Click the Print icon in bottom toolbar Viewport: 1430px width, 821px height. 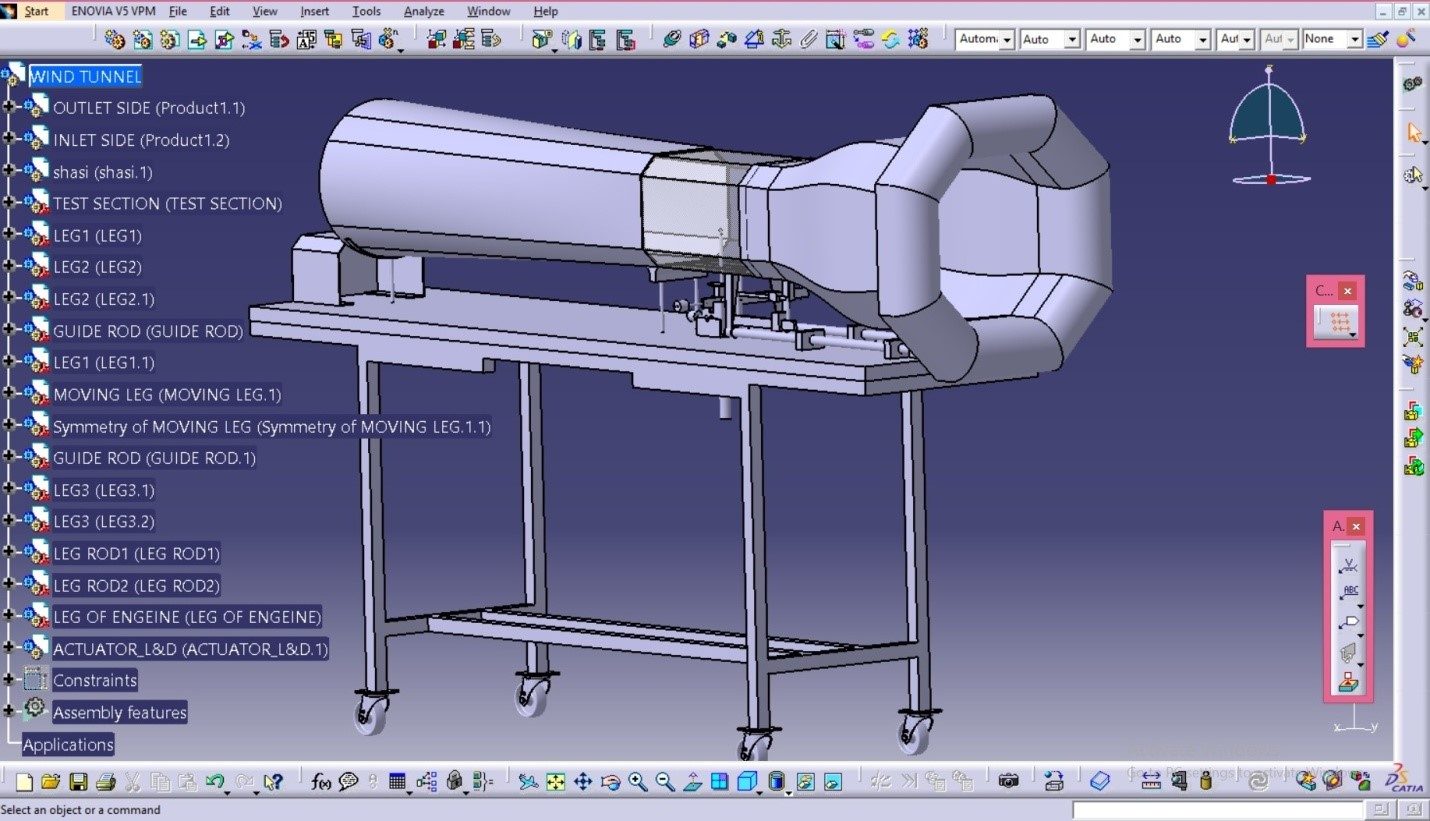click(104, 781)
